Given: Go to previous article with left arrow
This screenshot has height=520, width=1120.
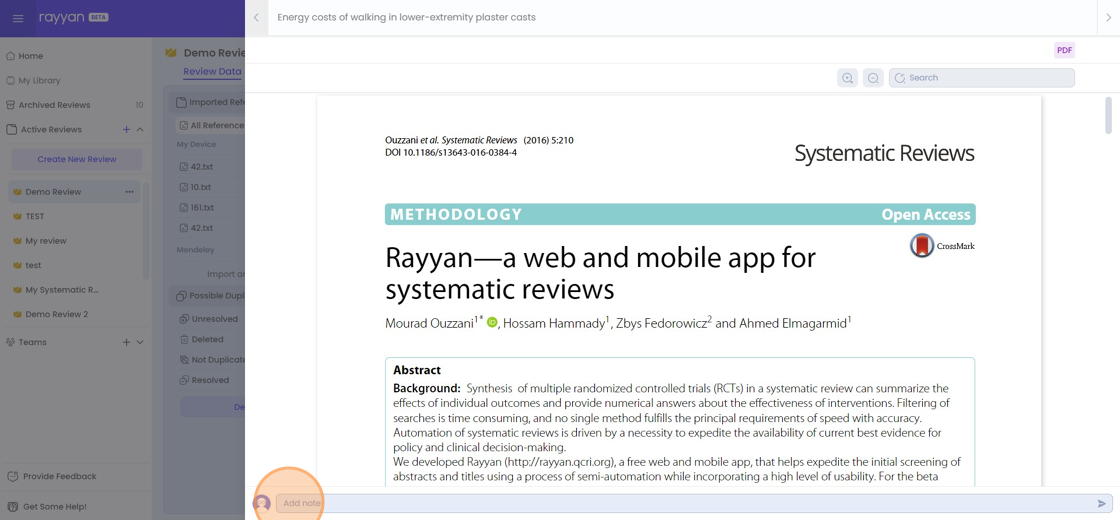Looking at the screenshot, I should (256, 17).
